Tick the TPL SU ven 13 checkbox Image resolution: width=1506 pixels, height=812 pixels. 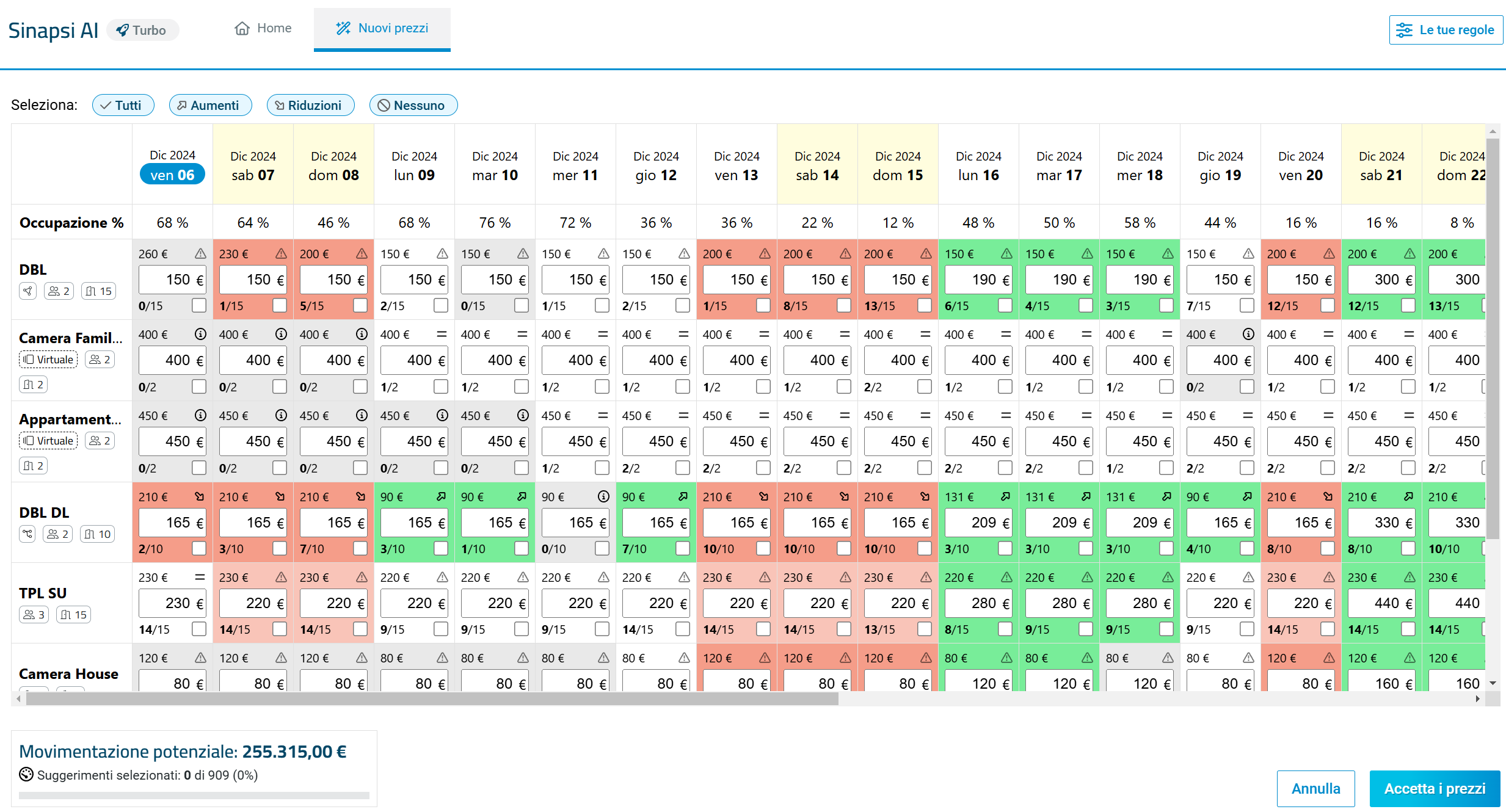(x=763, y=628)
